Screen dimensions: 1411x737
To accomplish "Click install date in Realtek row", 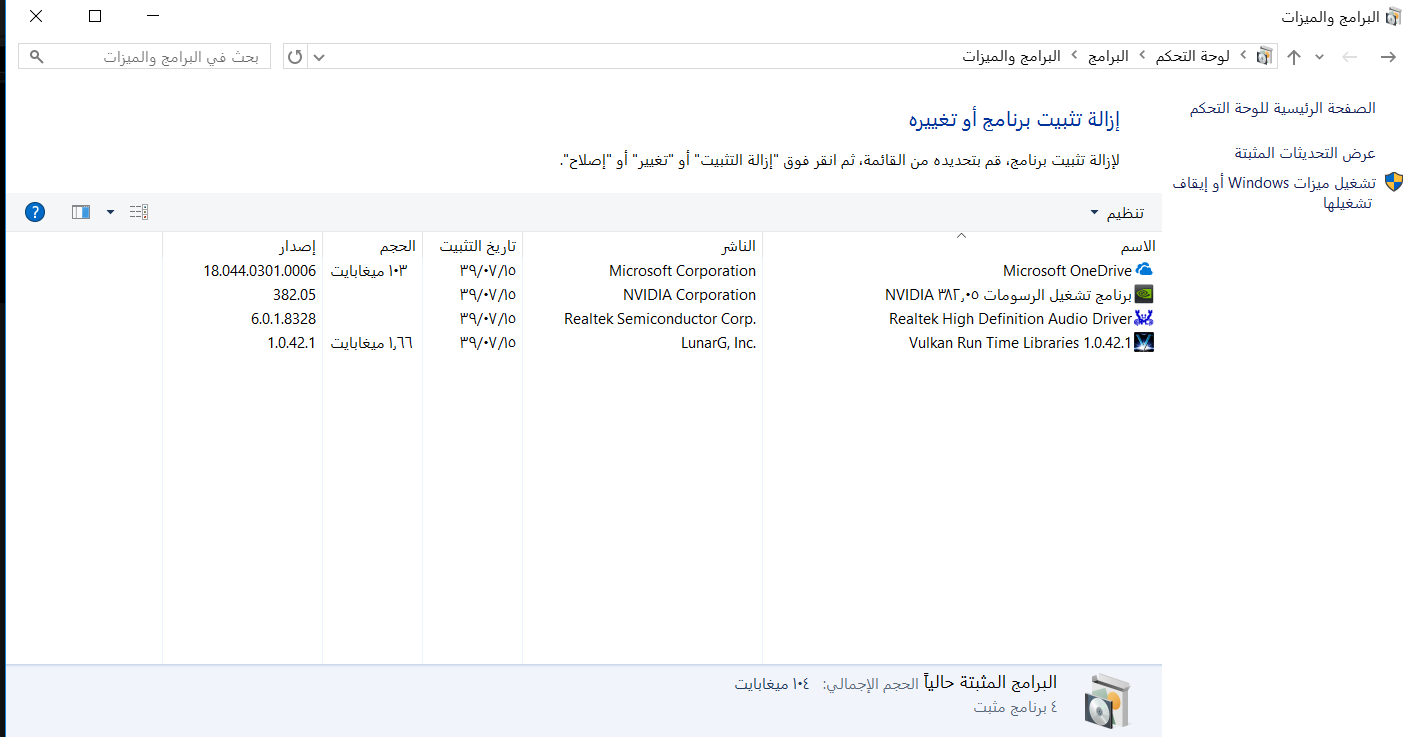I will click(488, 318).
